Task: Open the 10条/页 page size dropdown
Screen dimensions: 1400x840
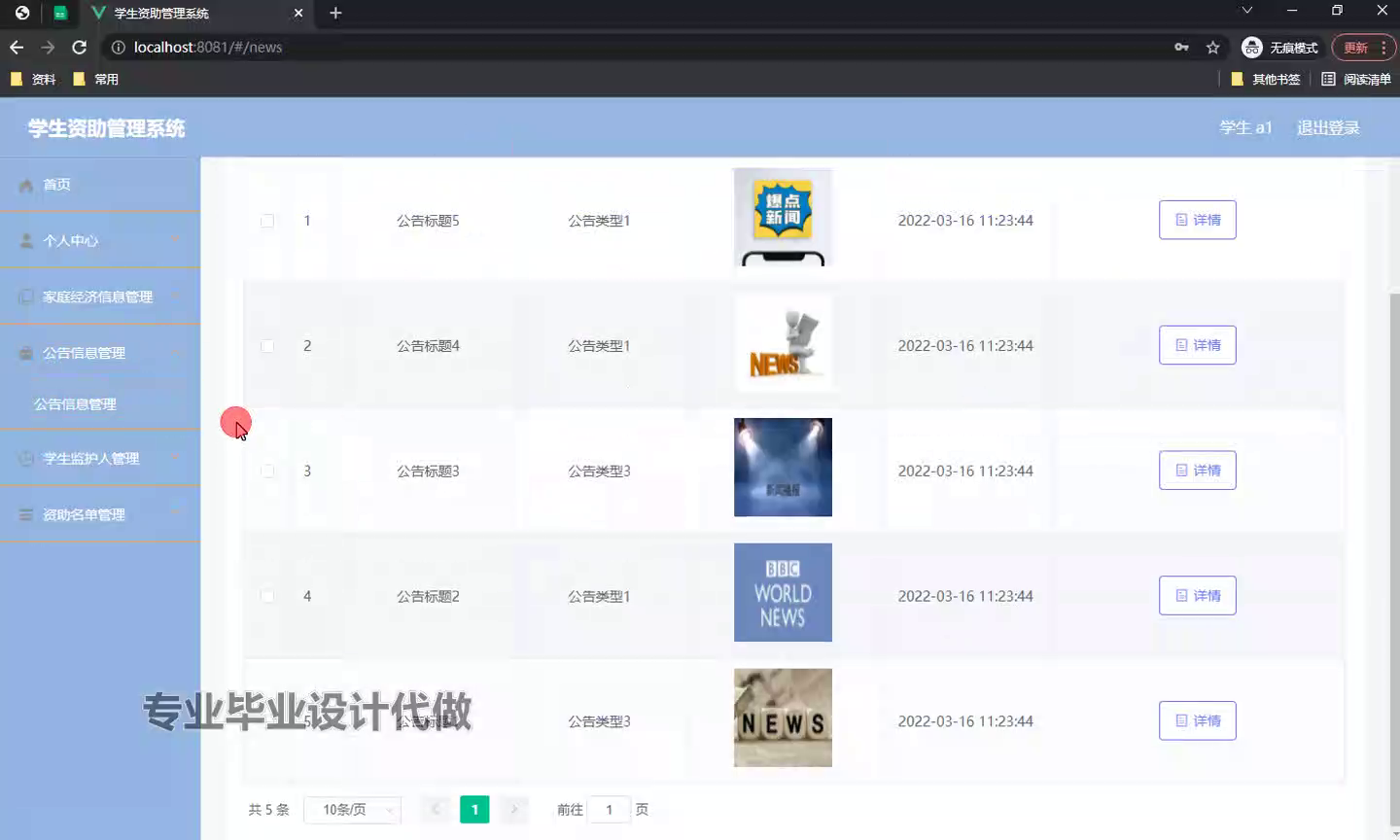Action: pos(353,810)
